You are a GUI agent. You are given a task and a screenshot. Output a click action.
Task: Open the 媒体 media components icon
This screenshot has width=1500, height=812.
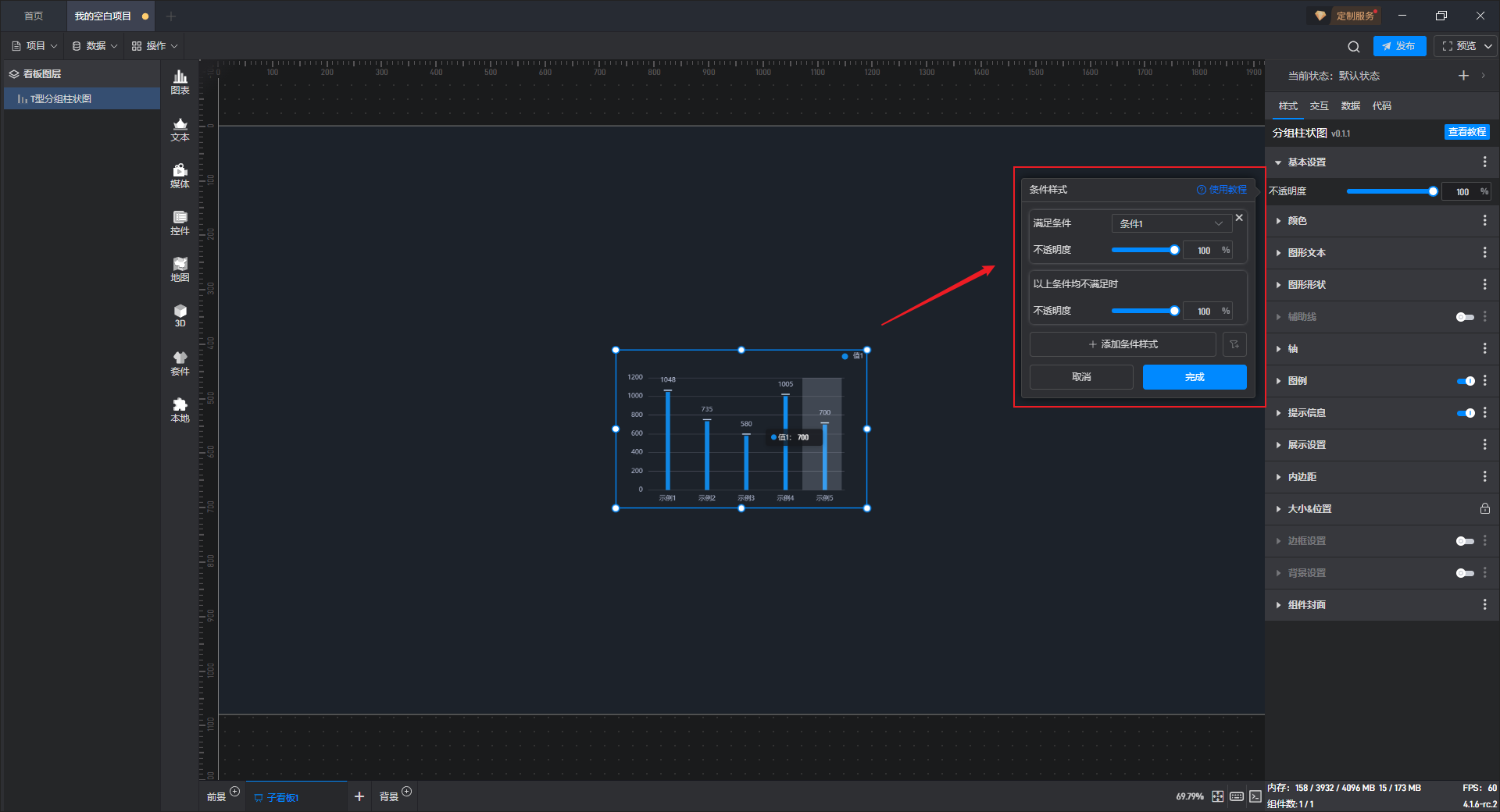point(180,176)
